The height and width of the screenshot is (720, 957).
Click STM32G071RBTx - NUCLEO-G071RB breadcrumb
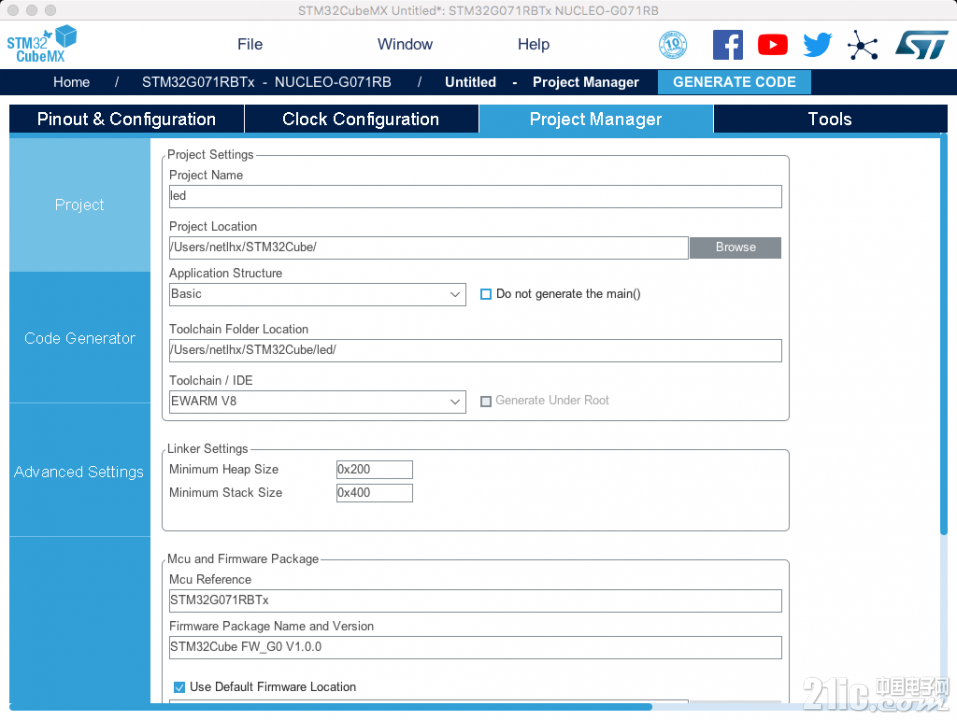coord(267,82)
